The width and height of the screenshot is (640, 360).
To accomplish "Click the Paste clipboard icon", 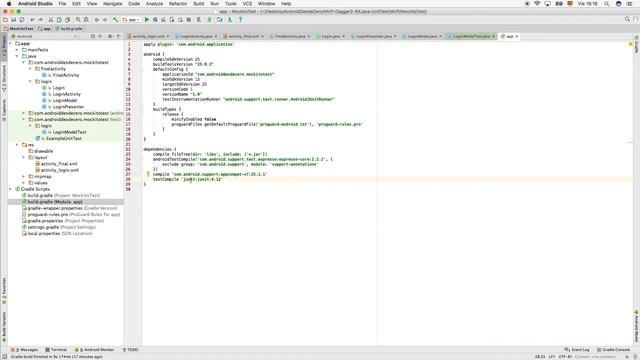I will point(67,20).
